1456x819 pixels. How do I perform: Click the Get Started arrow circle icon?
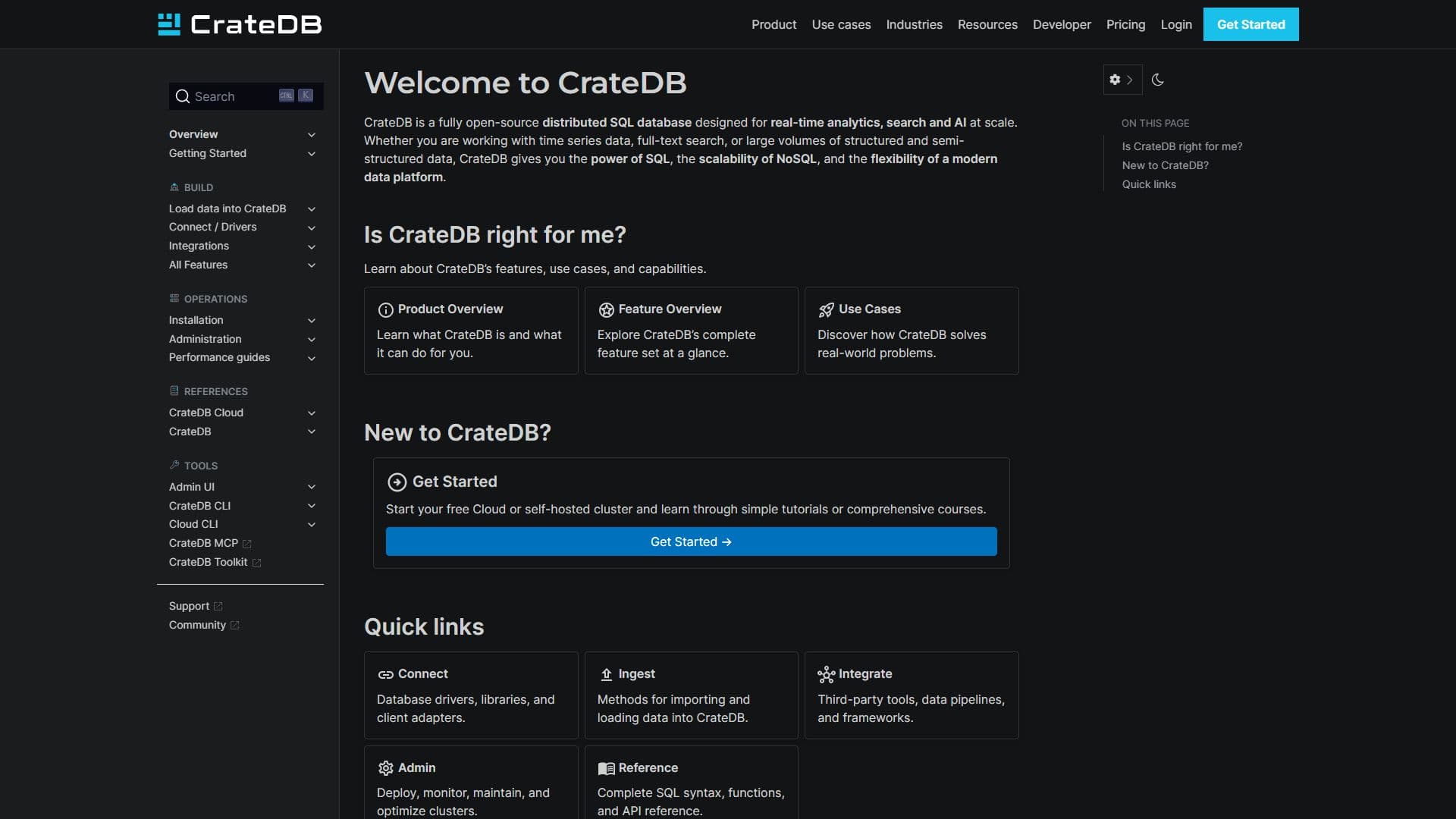tap(397, 482)
